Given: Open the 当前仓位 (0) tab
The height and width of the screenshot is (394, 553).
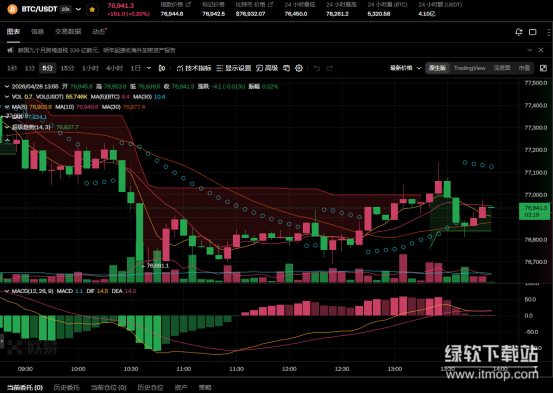Looking at the screenshot, I should click(109, 387).
